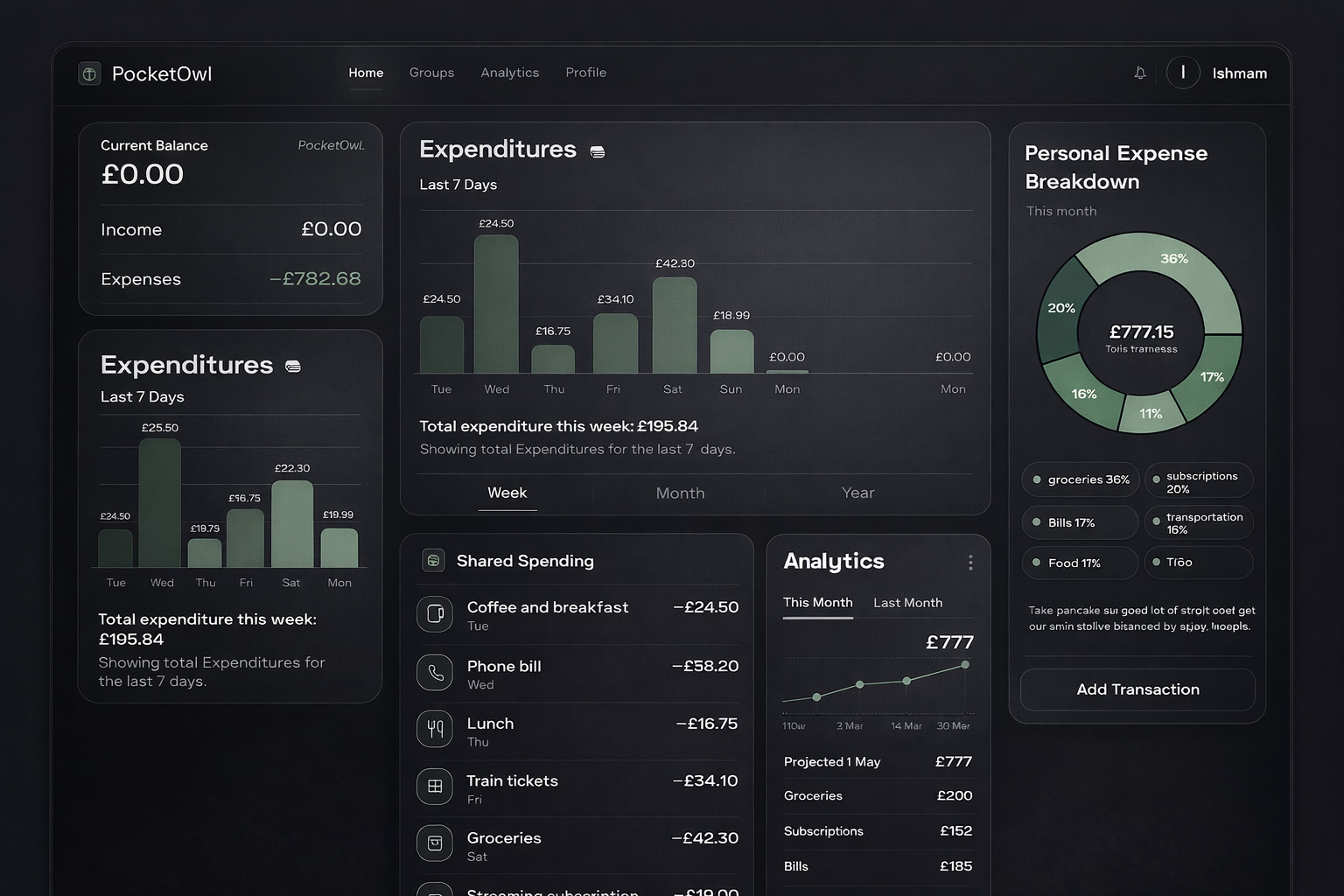
Task: Toggle the groceries 36% legend chip
Action: 1081,479
